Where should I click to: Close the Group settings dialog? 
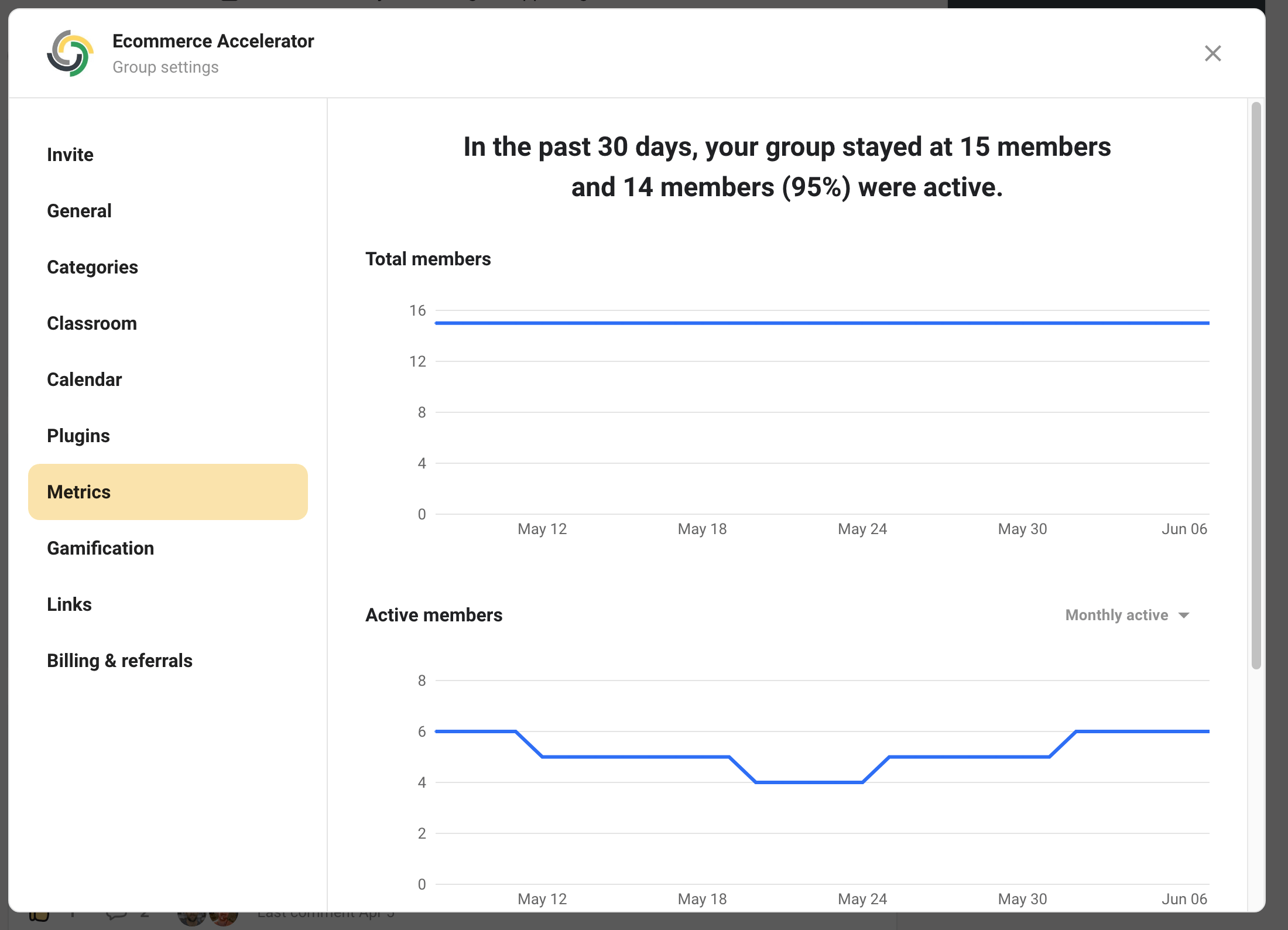click(1212, 53)
